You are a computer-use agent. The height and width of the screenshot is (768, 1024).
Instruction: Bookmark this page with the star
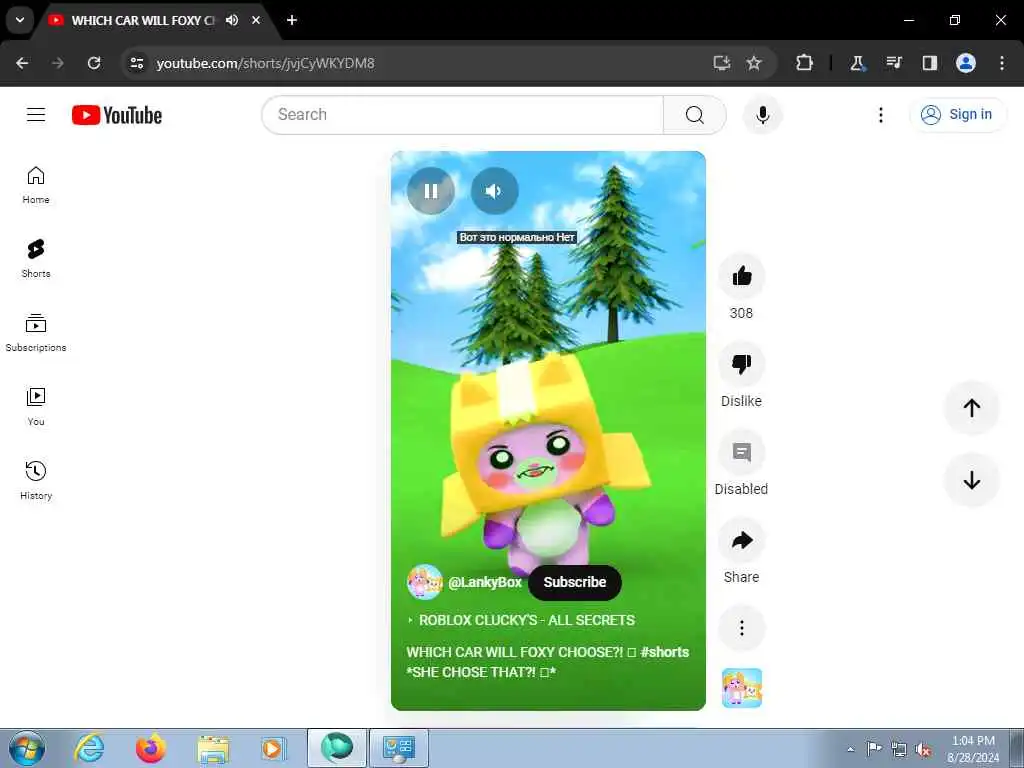pyautogui.click(x=754, y=63)
